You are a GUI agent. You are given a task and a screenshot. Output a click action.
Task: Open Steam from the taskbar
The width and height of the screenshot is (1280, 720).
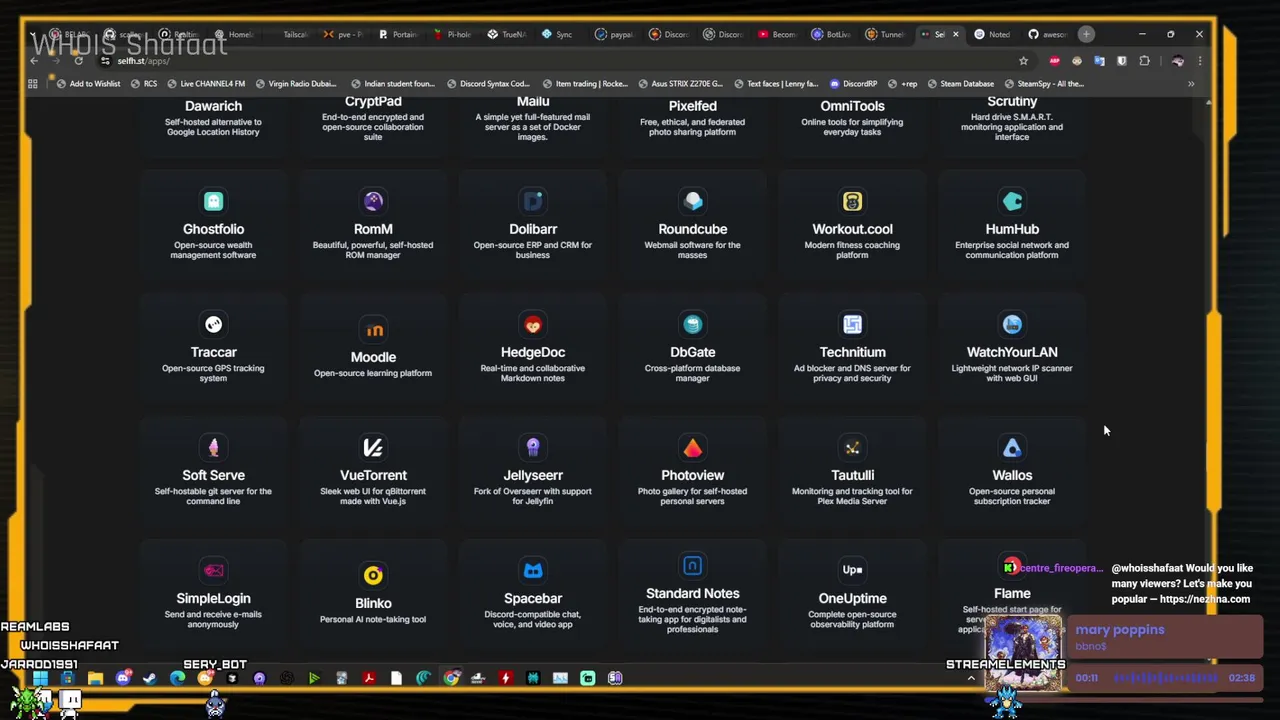pyautogui.click(x=150, y=678)
